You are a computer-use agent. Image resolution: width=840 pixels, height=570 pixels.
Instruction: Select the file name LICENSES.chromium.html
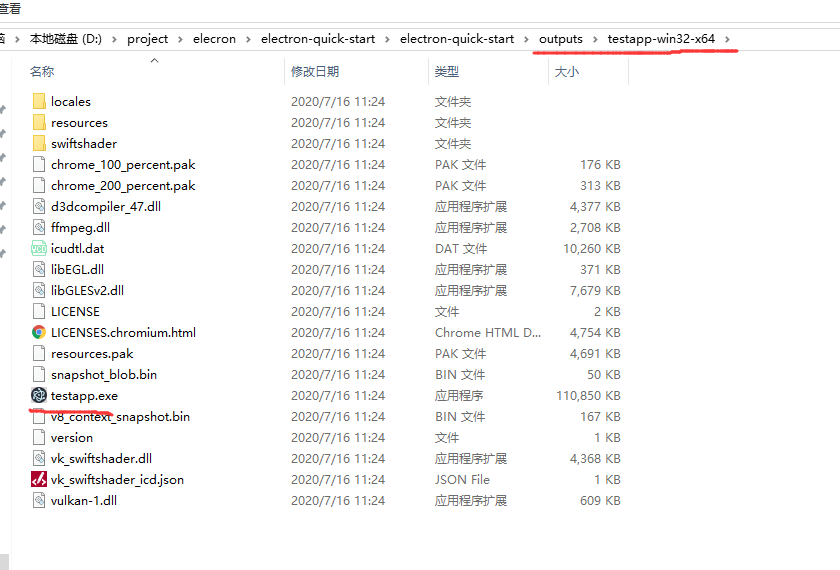[x=123, y=332]
